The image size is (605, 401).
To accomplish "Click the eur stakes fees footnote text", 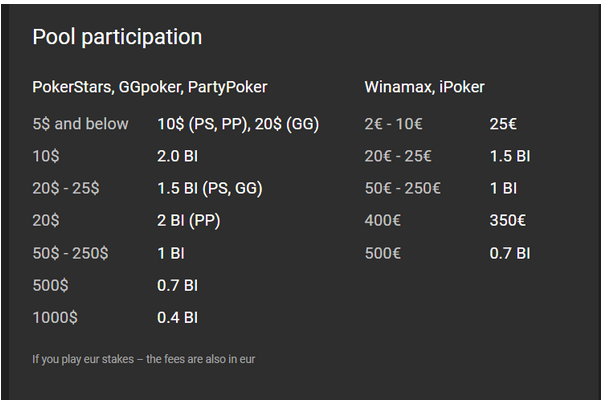I will 144,358.
